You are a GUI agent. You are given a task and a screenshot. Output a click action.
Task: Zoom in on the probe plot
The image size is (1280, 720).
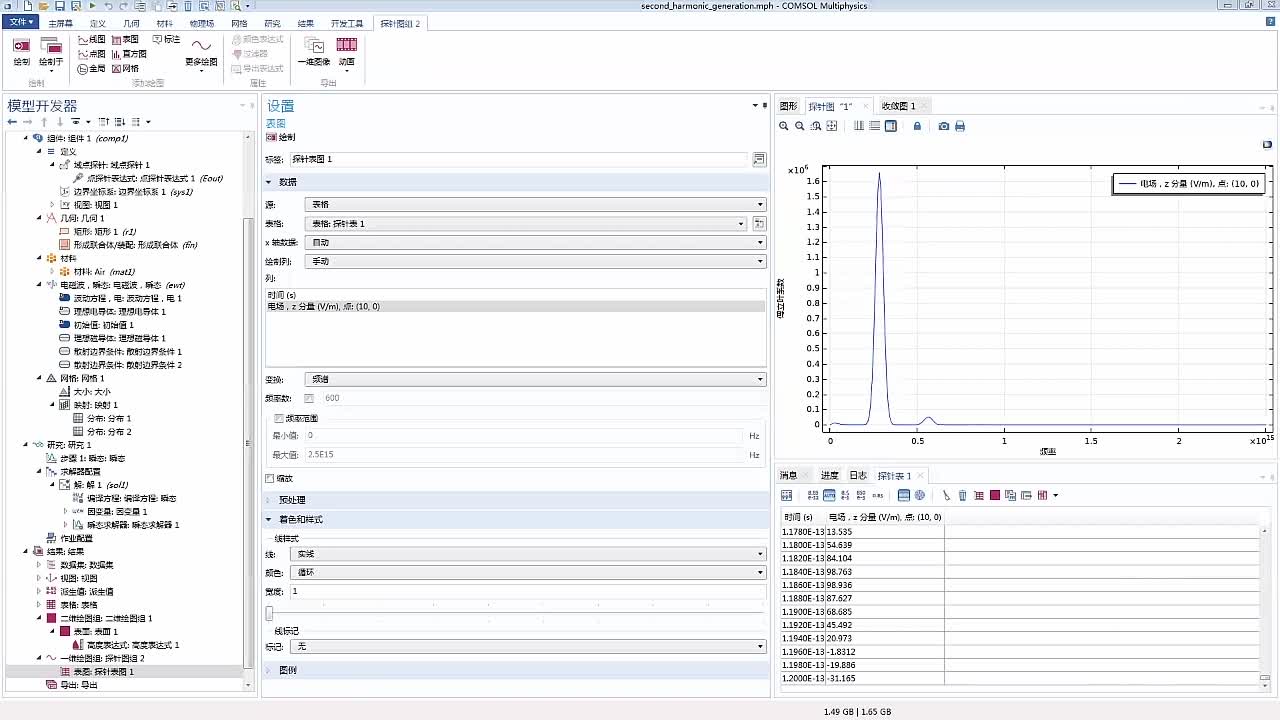coord(784,126)
